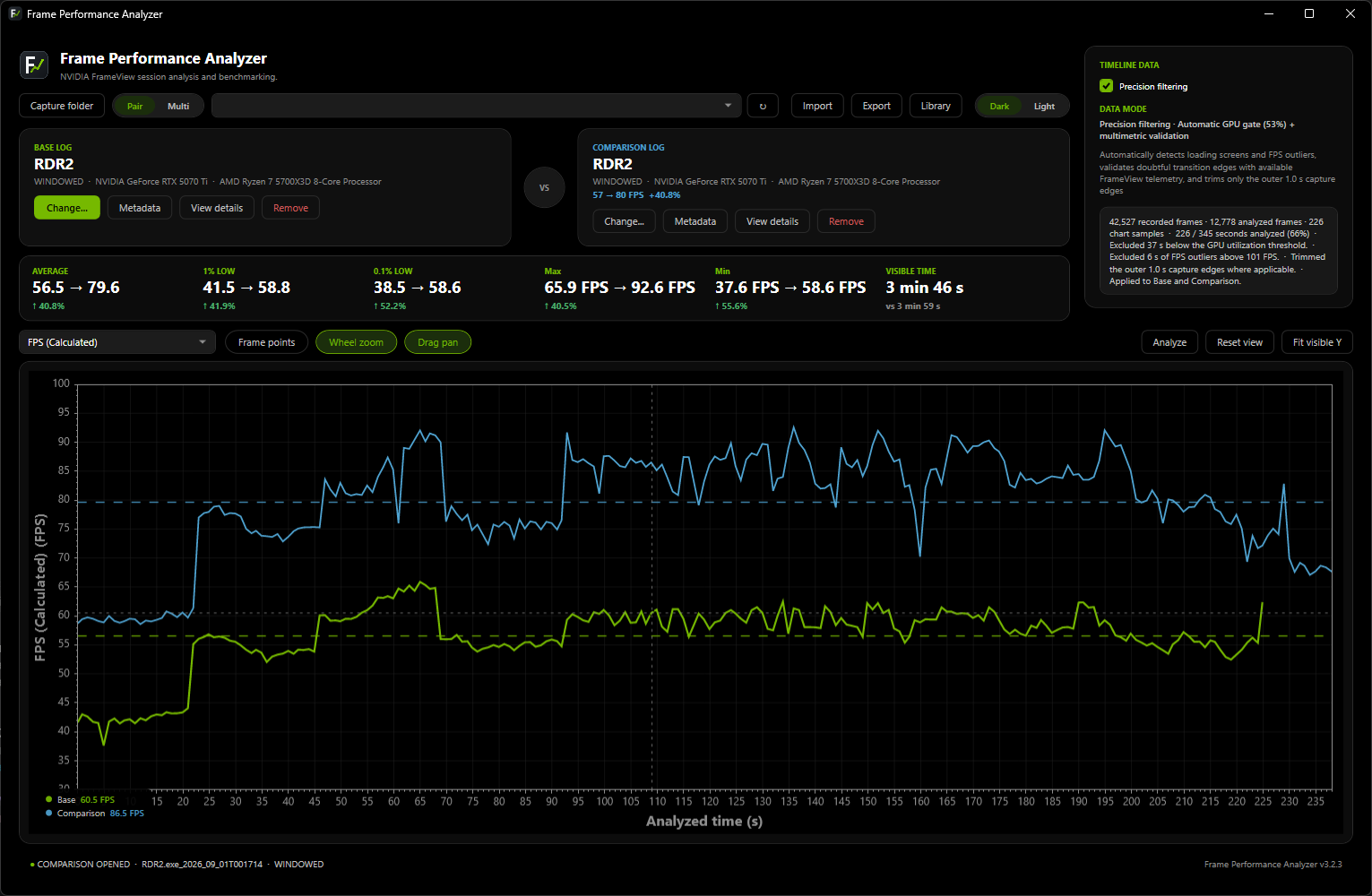1372x896 pixels.
Task: View details of the base log
Action: (x=217, y=208)
